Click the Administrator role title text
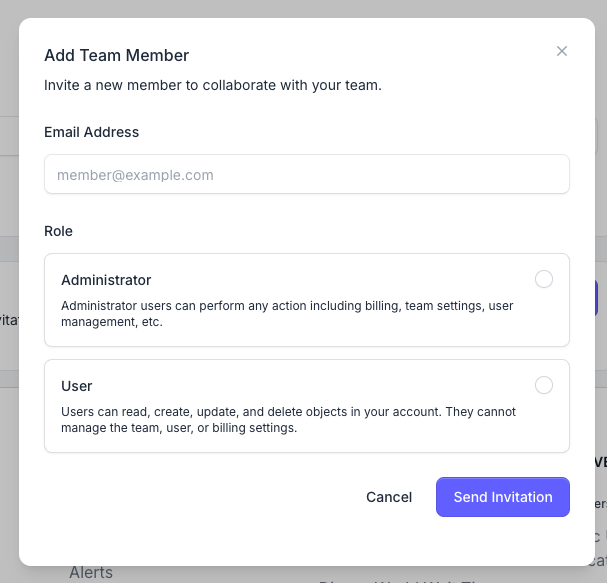The image size is (607, 583). [x=106, y=280]
